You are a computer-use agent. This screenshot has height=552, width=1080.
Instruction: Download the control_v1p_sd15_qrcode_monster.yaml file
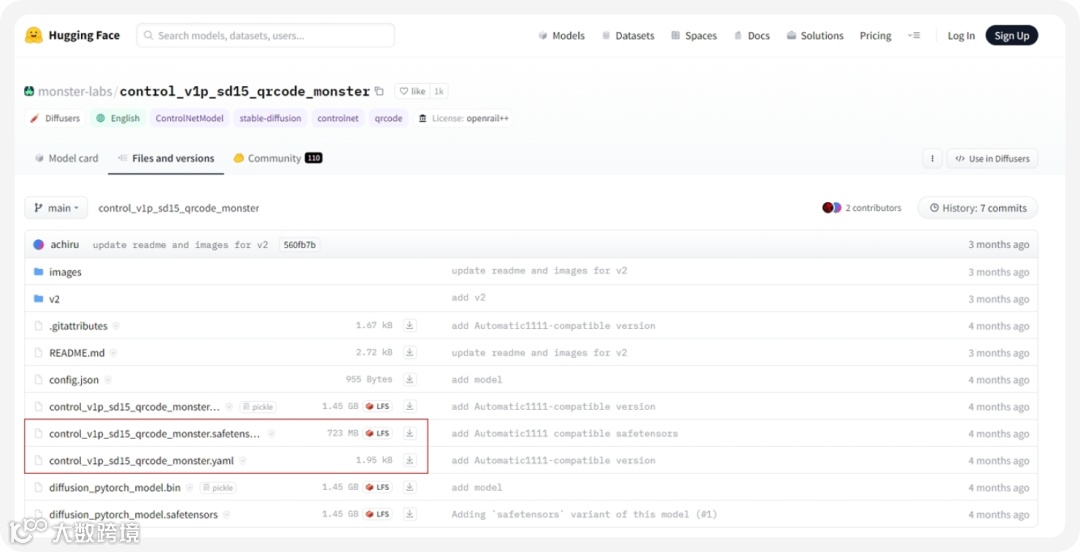click(410, 460)
